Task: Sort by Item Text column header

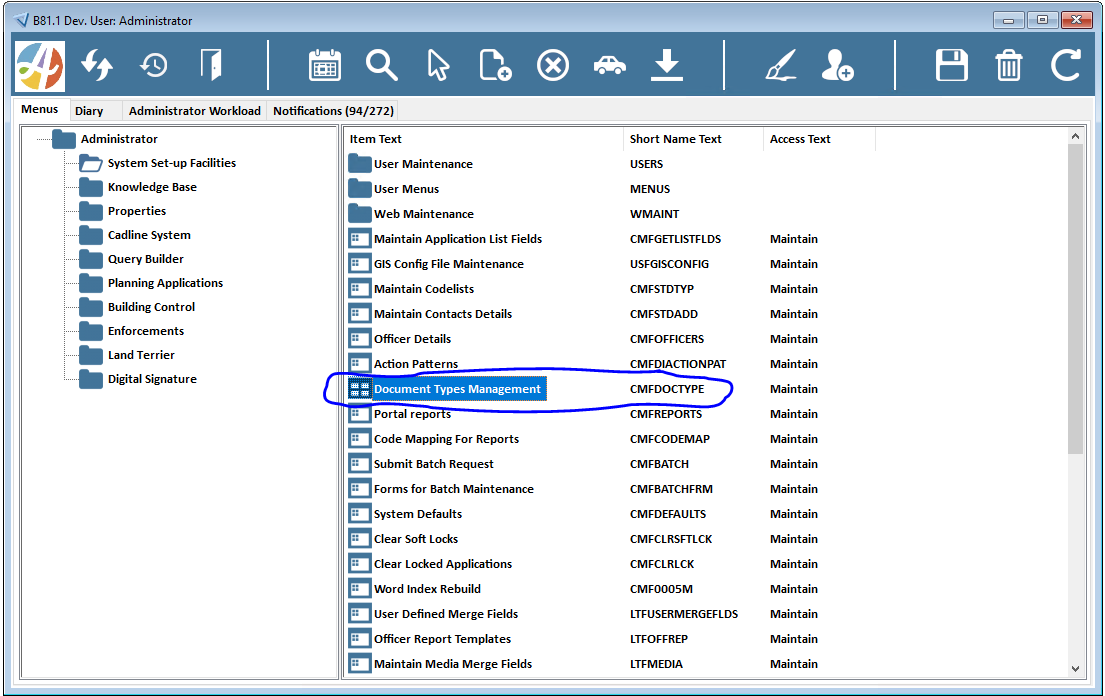Action: pyautogui.click(x=483, y=139)
